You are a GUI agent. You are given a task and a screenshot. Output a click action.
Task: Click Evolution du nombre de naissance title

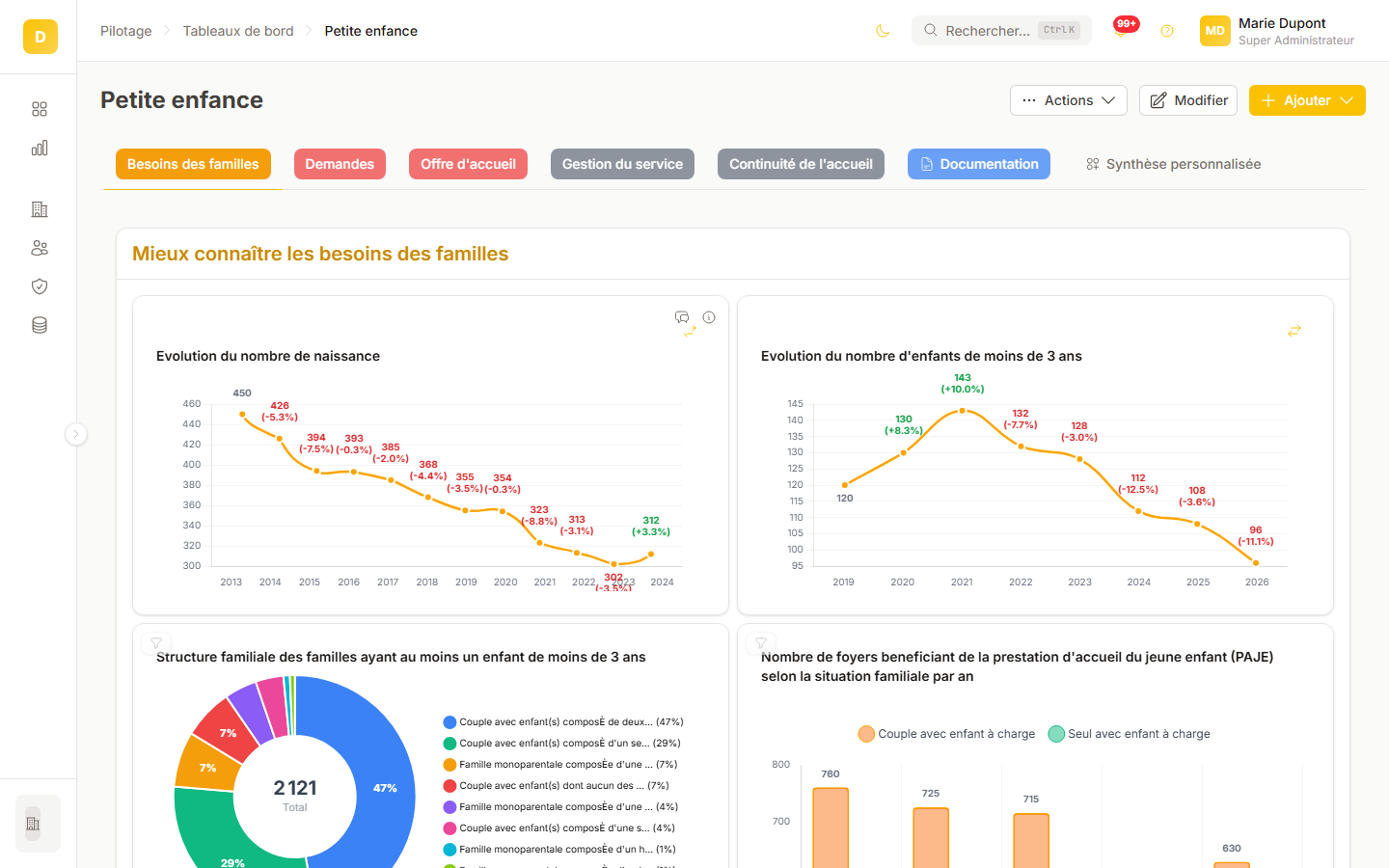tap(268, 356)
